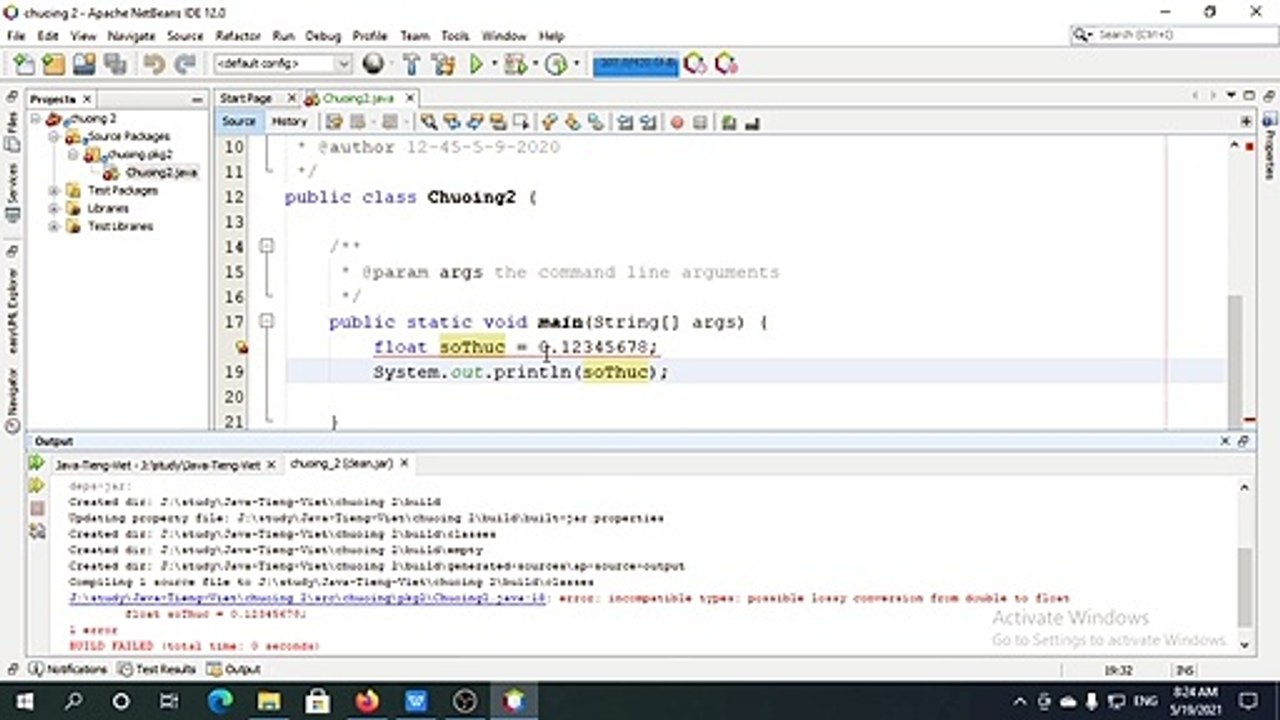
Task: Click the Uncomment icon in editor toolbar
Action: (x=752, y=122)
